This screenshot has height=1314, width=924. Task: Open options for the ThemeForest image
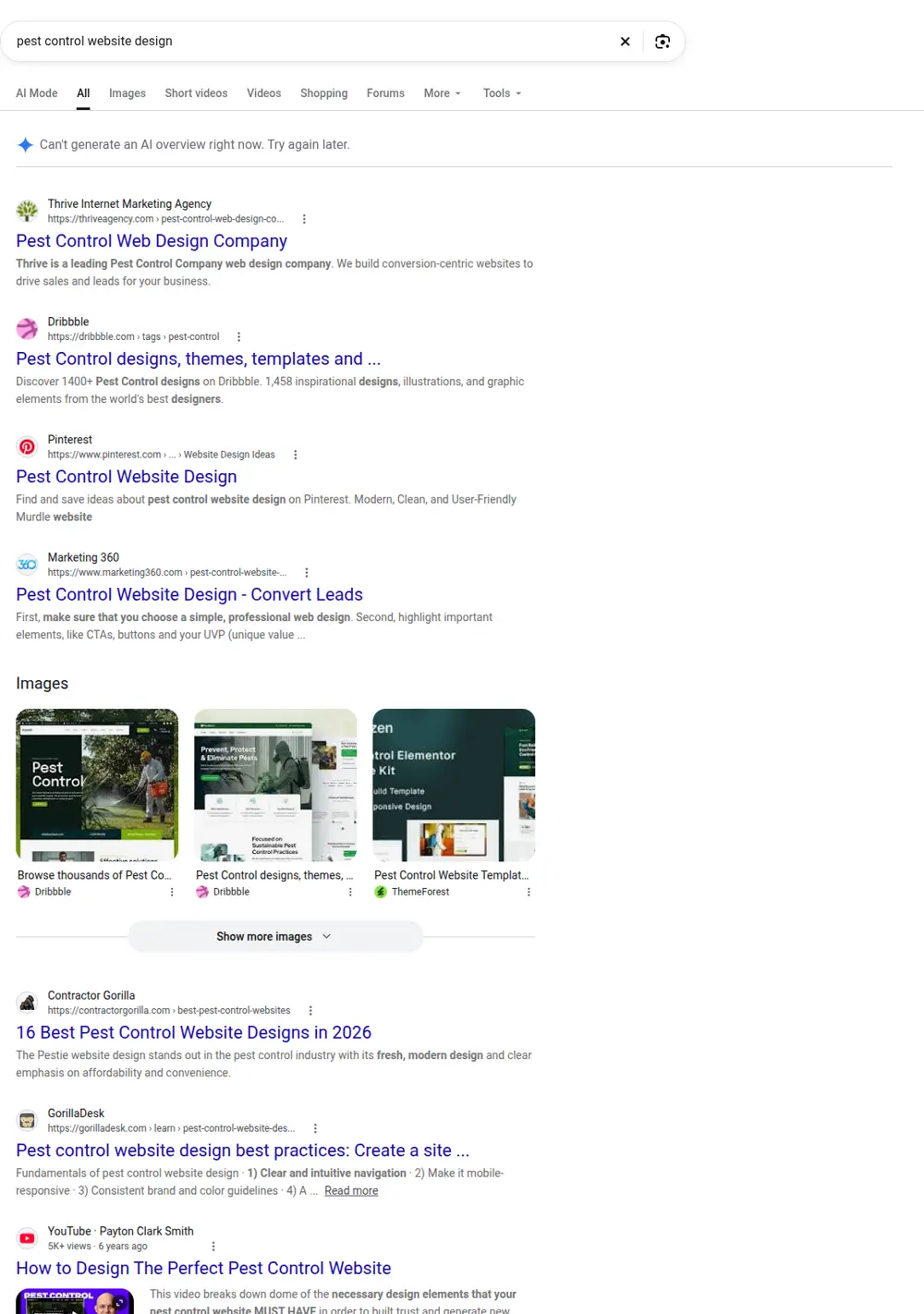pos(529,893)
